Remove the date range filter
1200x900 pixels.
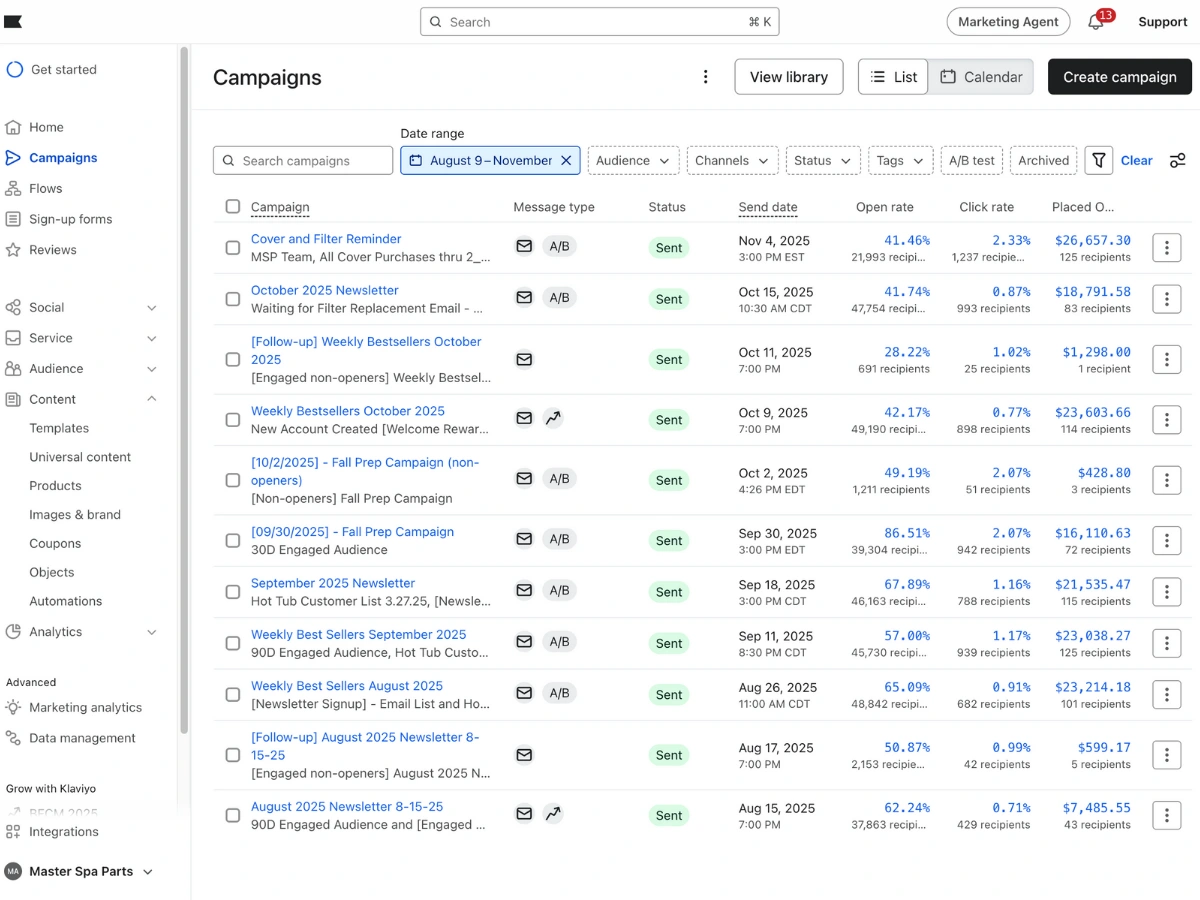[x=566, y=160]
